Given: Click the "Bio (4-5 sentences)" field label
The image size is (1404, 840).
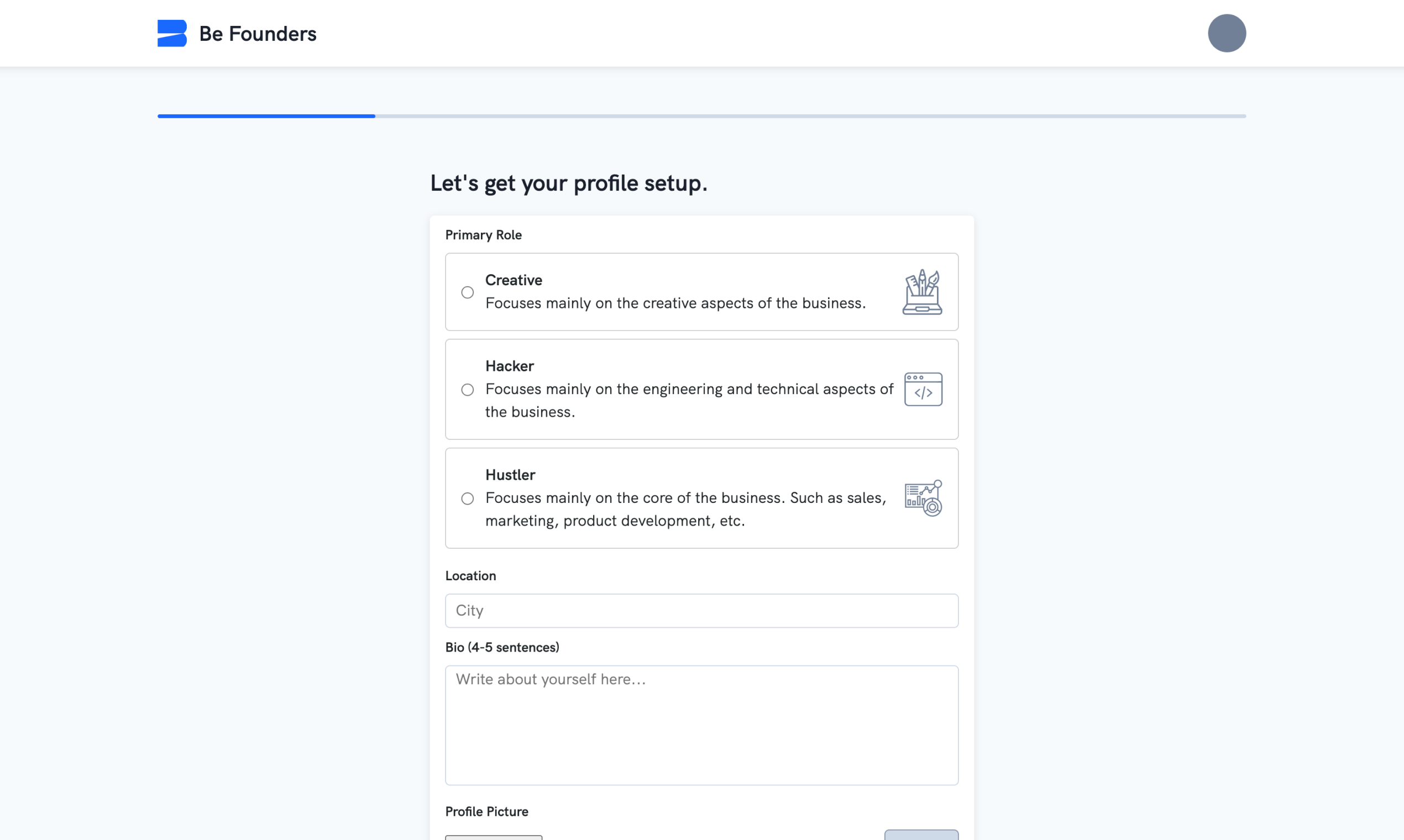Looking at the screenshot, I should click(502, 648).
